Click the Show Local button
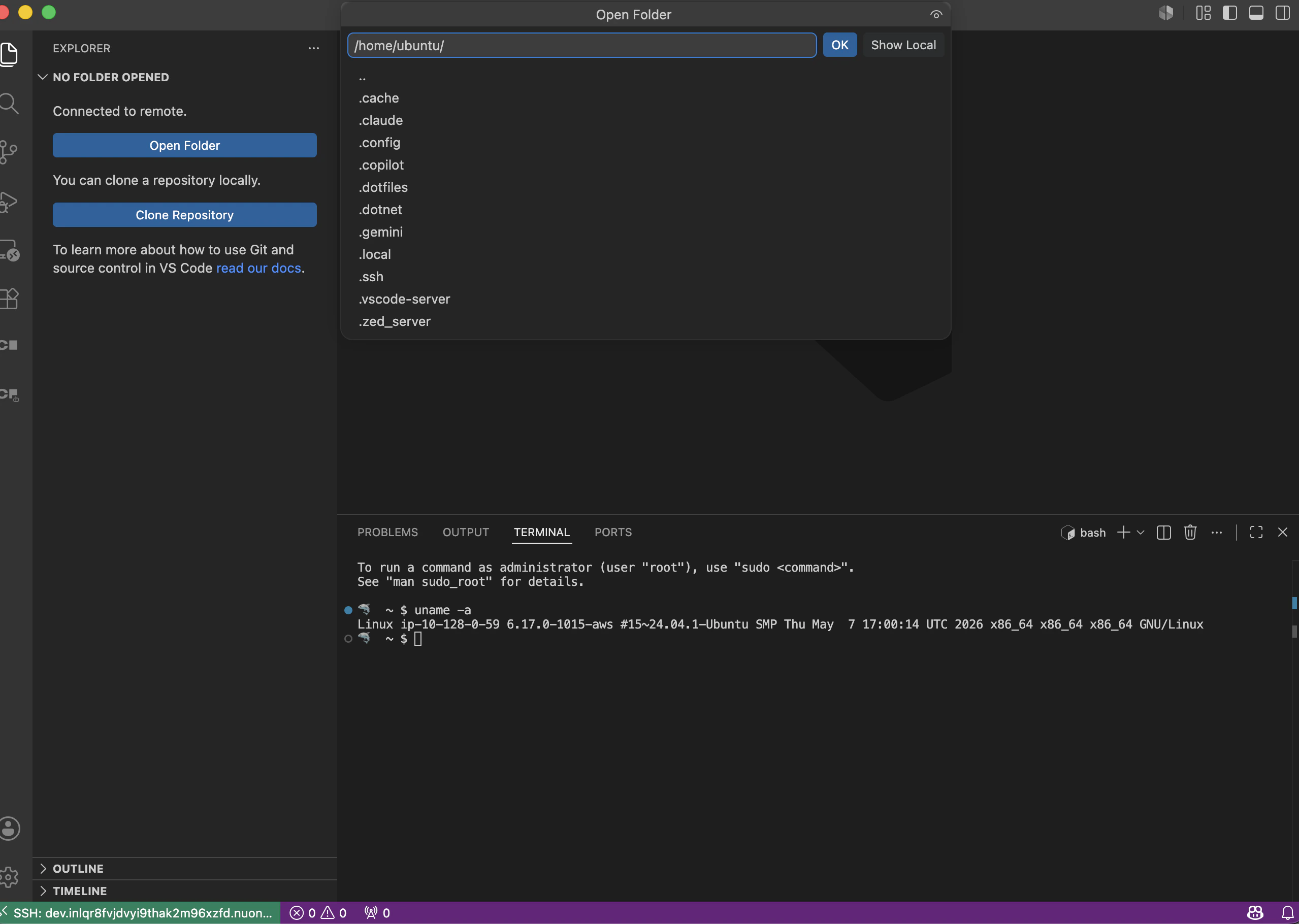 [x=903, y=46]
